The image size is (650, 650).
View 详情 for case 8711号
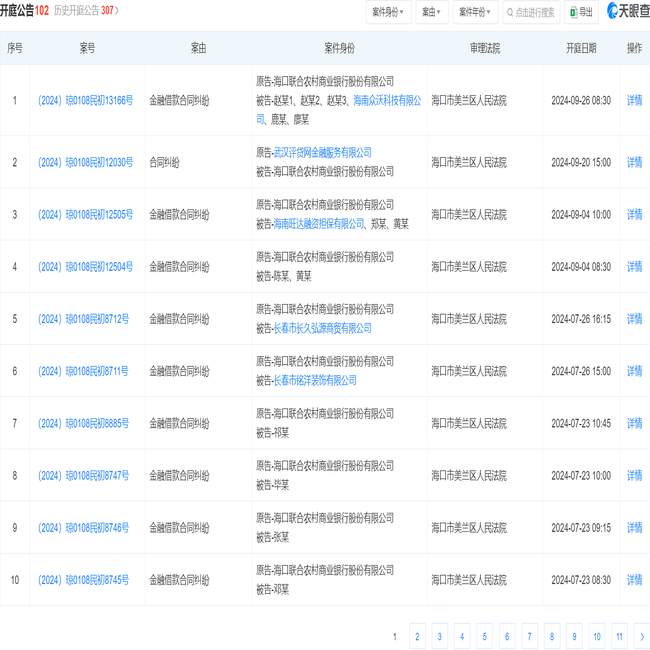pos(634,371)
